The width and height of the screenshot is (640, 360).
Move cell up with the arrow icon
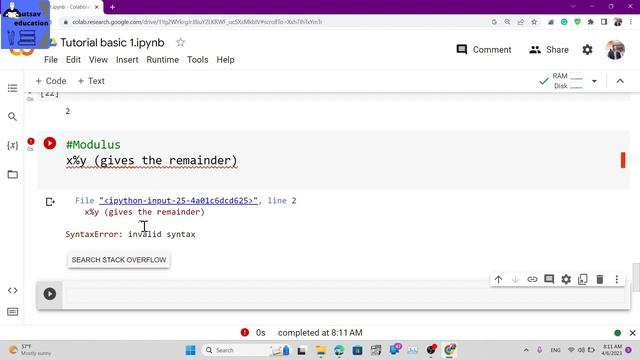pos(498,280)
